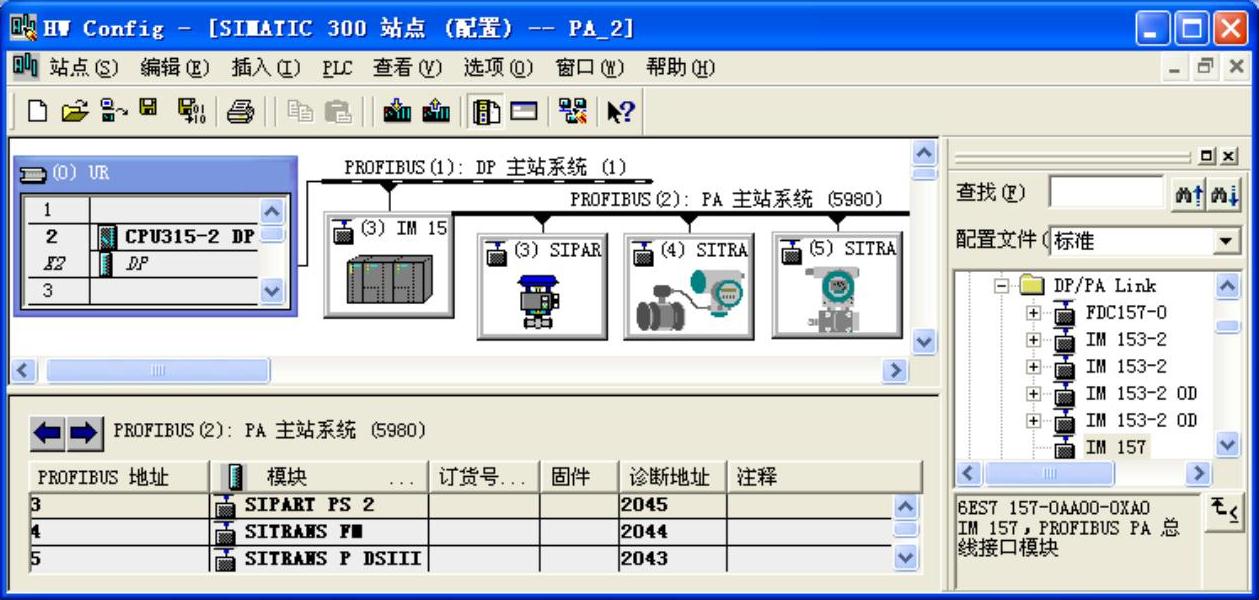Open the 编辑(E) menu
The width and height of the screenshot is (1259, 600).
[x=175, y=67]
